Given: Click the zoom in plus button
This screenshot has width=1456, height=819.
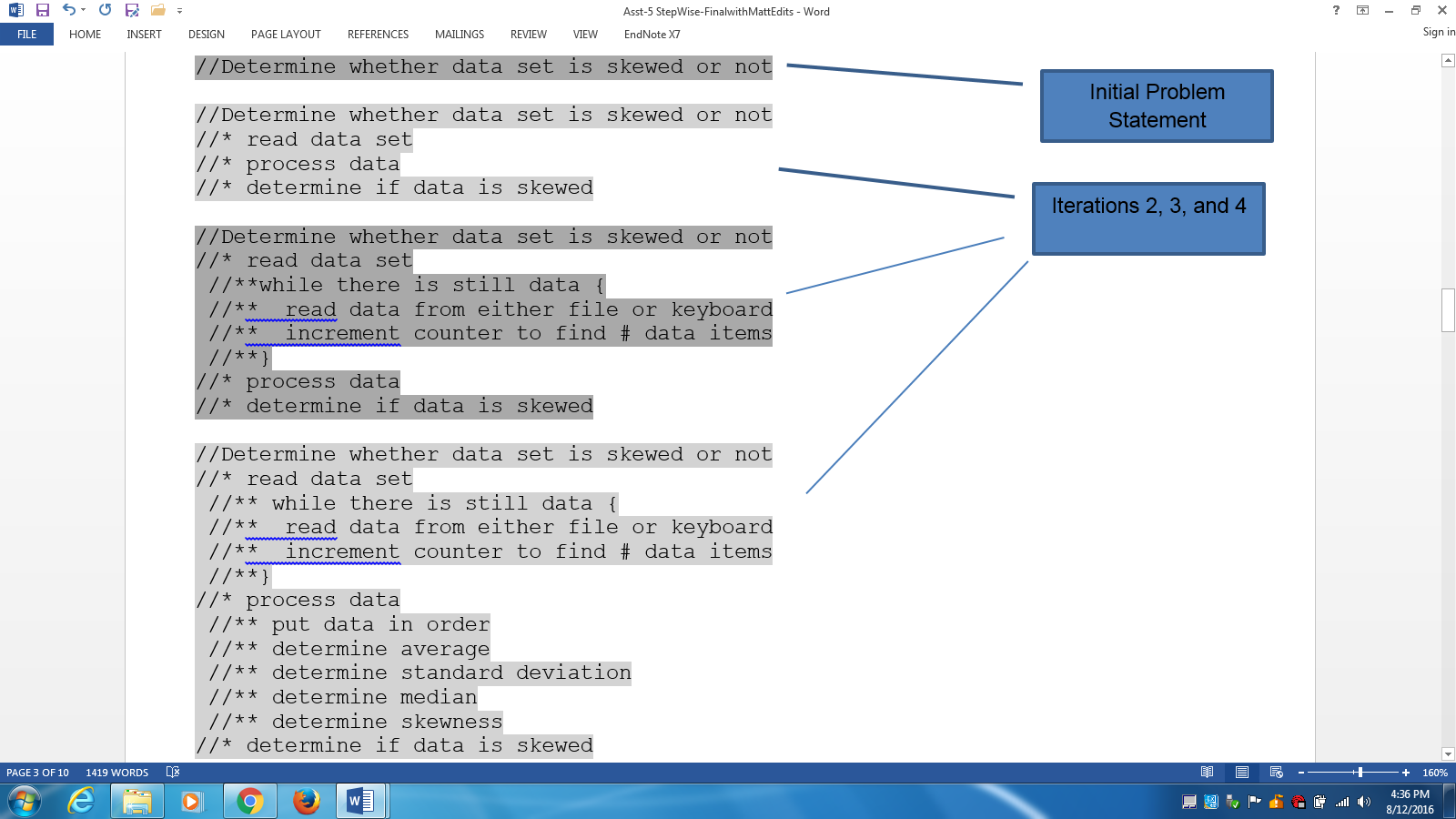Looking at the screenshot, I should 1406,773.
